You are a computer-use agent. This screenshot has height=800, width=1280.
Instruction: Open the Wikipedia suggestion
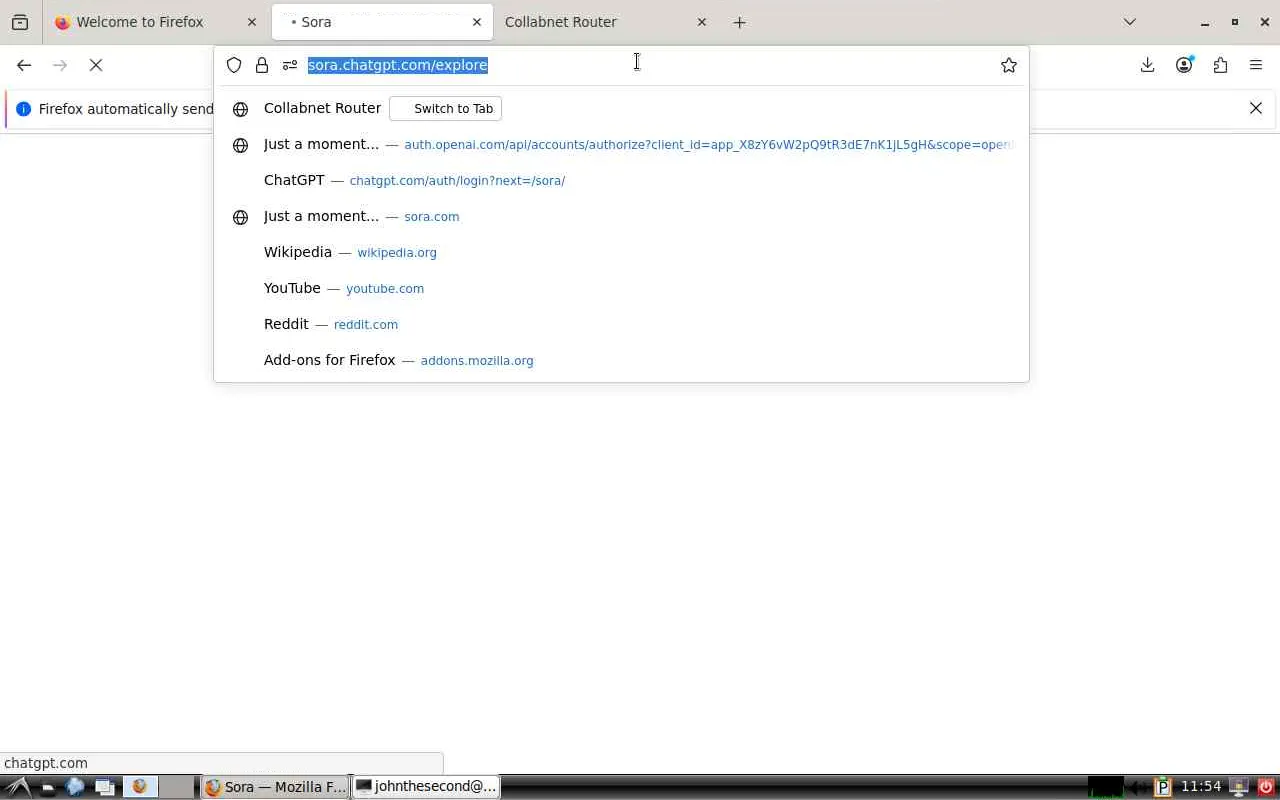621,252
